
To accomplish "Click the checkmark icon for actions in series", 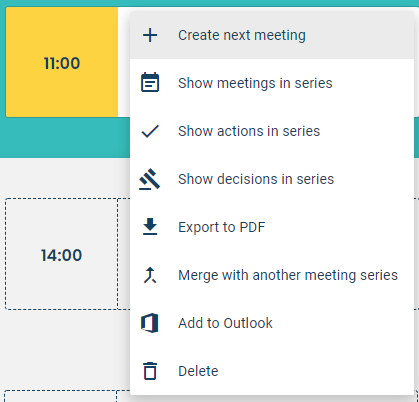I will click(x=150, y=131).
